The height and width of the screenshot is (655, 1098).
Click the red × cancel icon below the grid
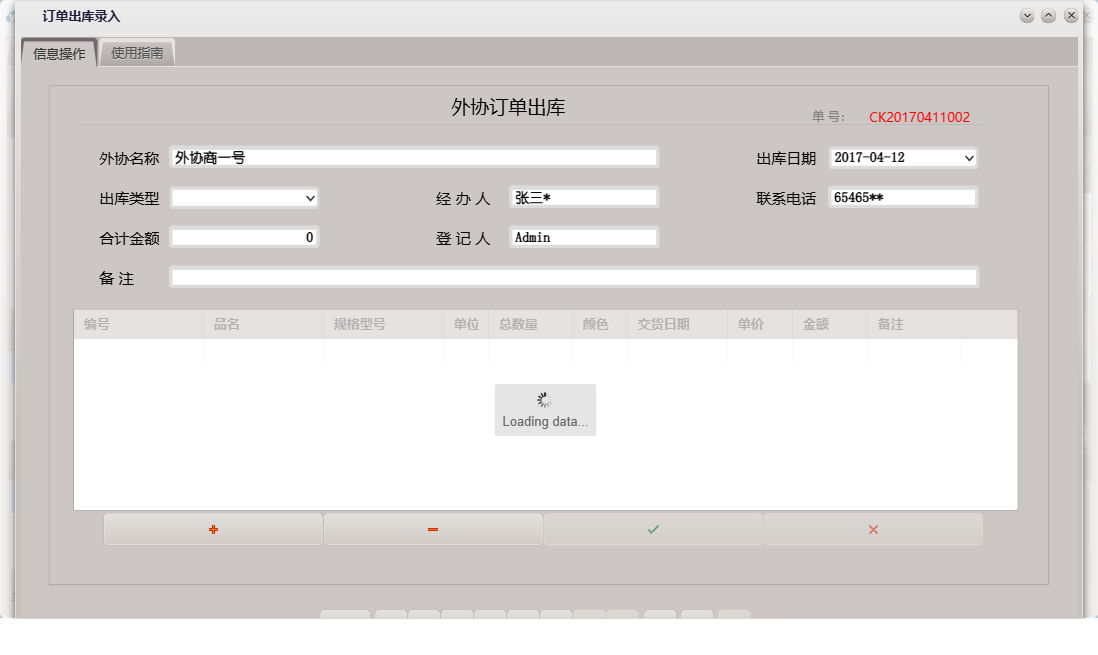click(x=872, y=529)
